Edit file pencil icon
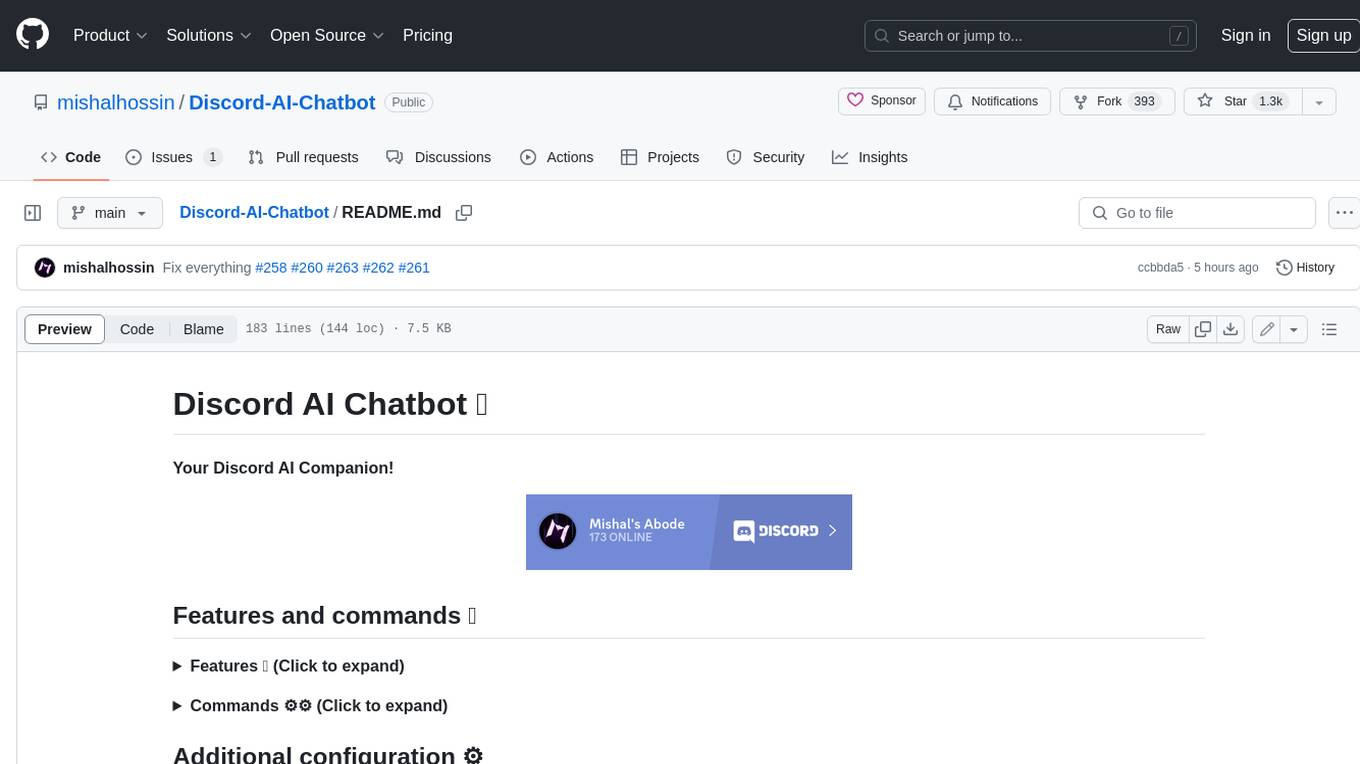This screenshot has width=1360, height=764. [1267, 329]
